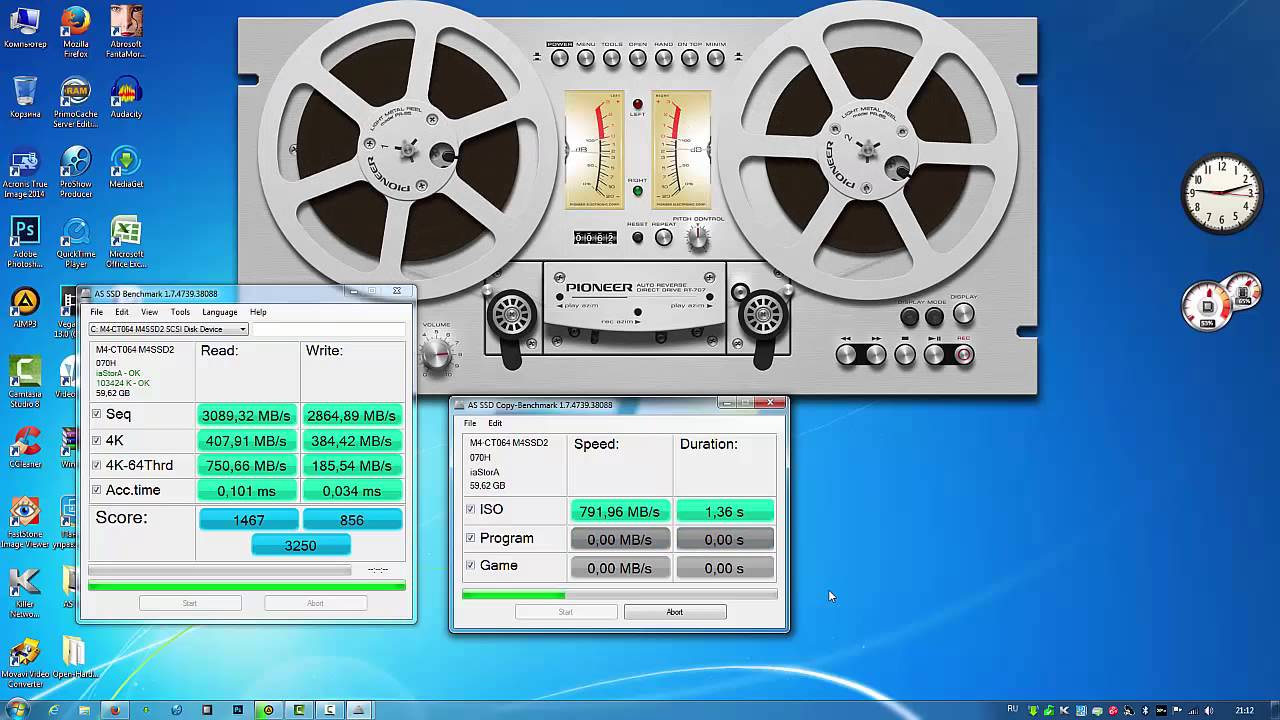Toggle the 4K test checkbox
The width and height of the screenshot is (1280, 720).
pos(97,441)
